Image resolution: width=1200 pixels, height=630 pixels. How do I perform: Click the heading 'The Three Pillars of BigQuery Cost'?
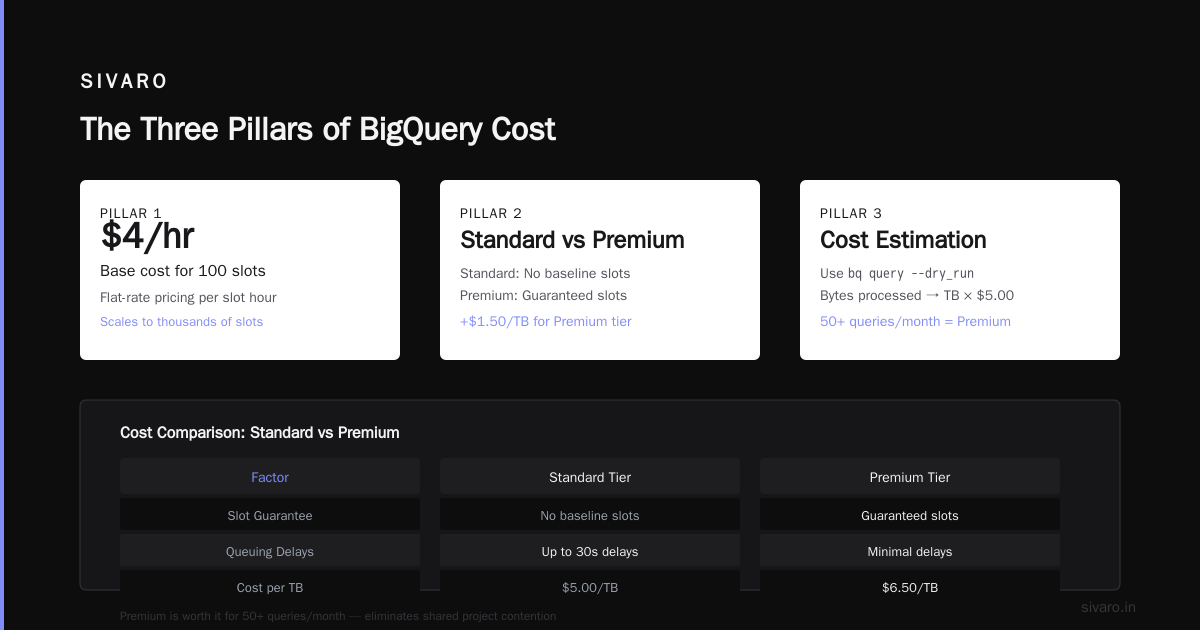tap(317, 129)
